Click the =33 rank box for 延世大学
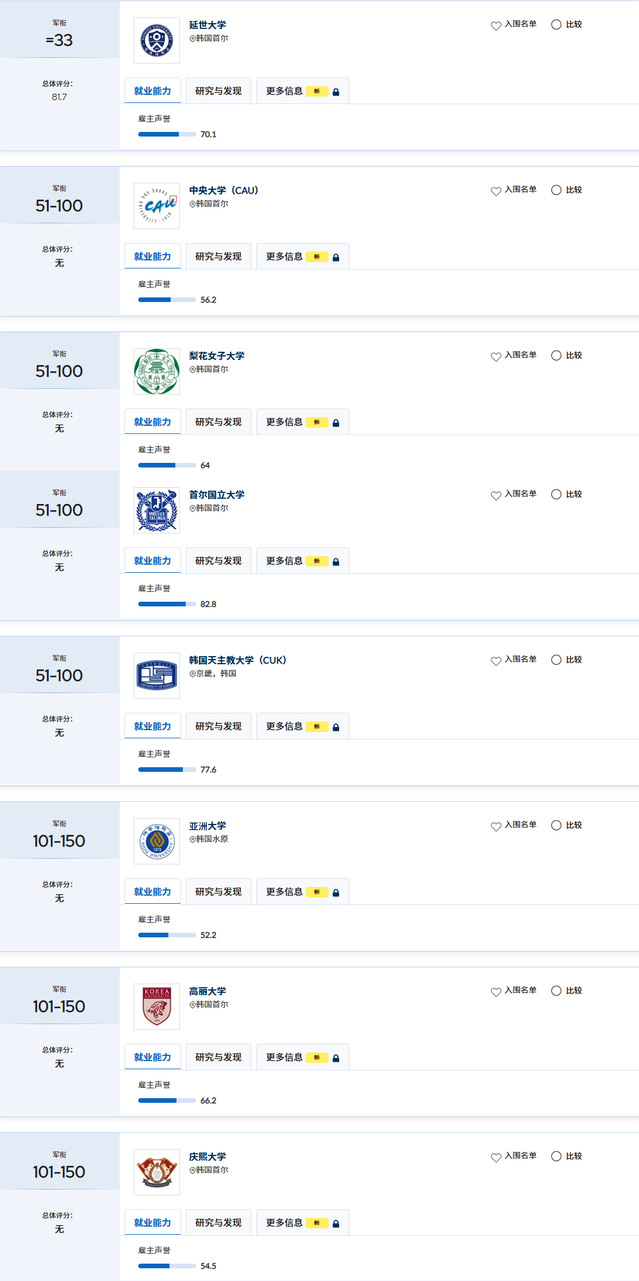The height and width of the screenshot is (1281, 639). [60, 41]
